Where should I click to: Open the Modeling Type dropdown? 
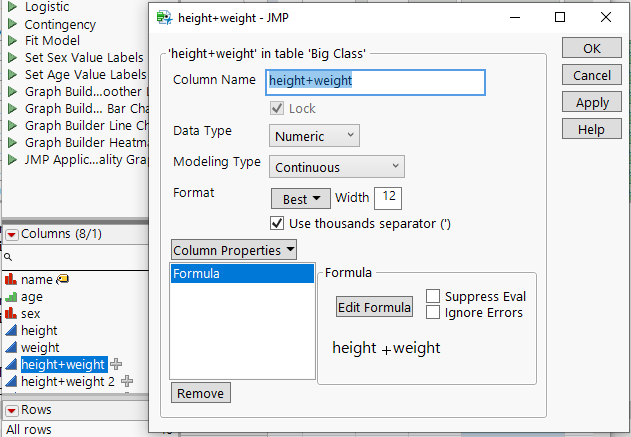pos(337,167)
